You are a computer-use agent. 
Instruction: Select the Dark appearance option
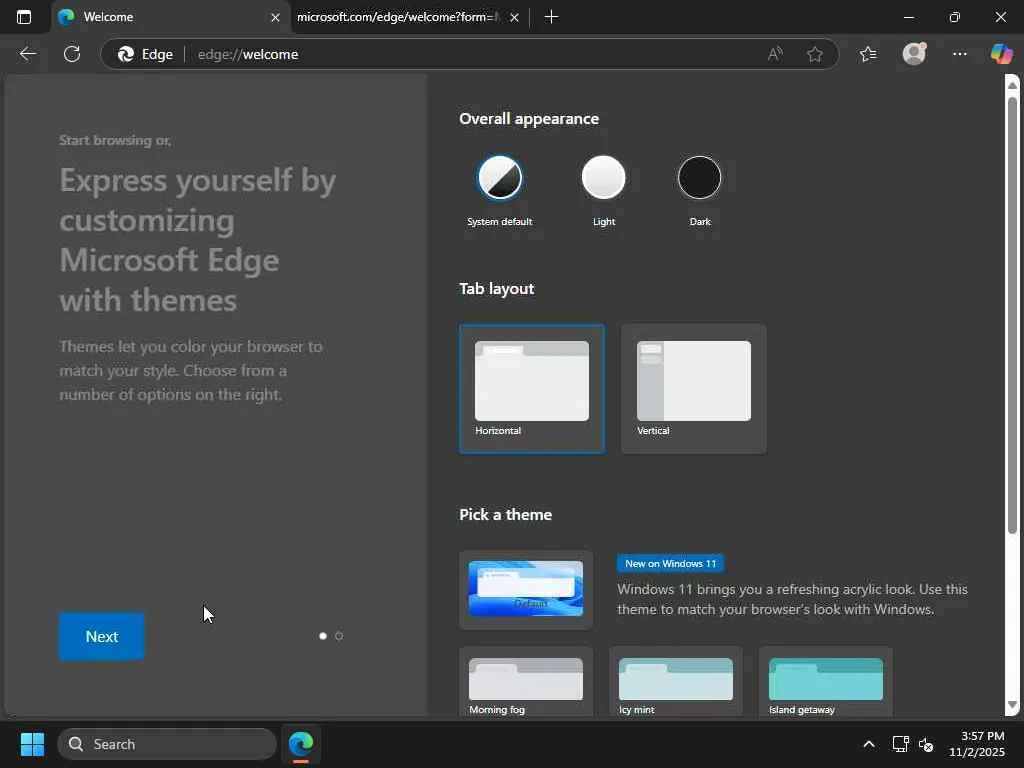(x=699, y=178)
